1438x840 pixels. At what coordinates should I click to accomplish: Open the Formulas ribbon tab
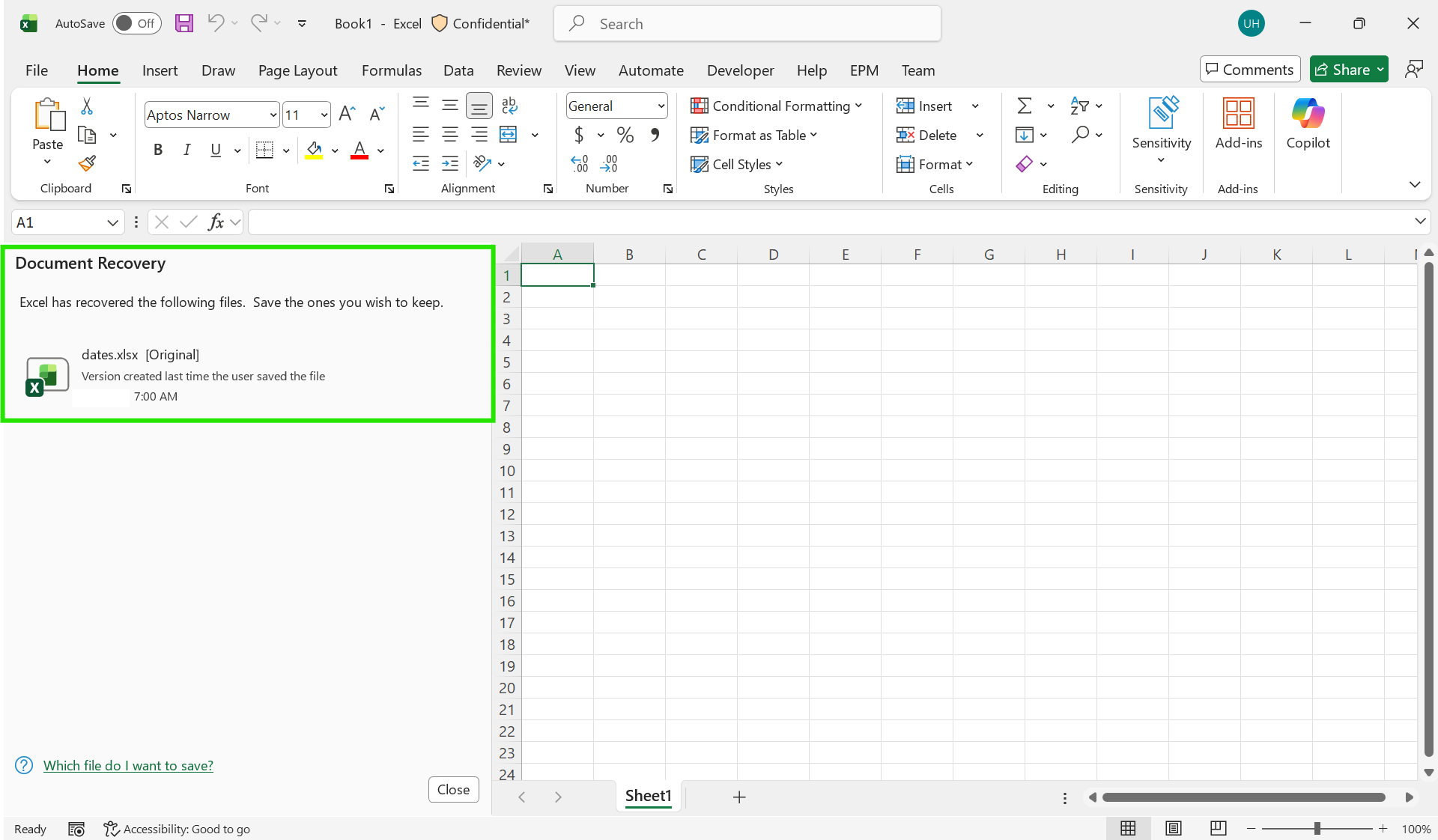point(391,70)
